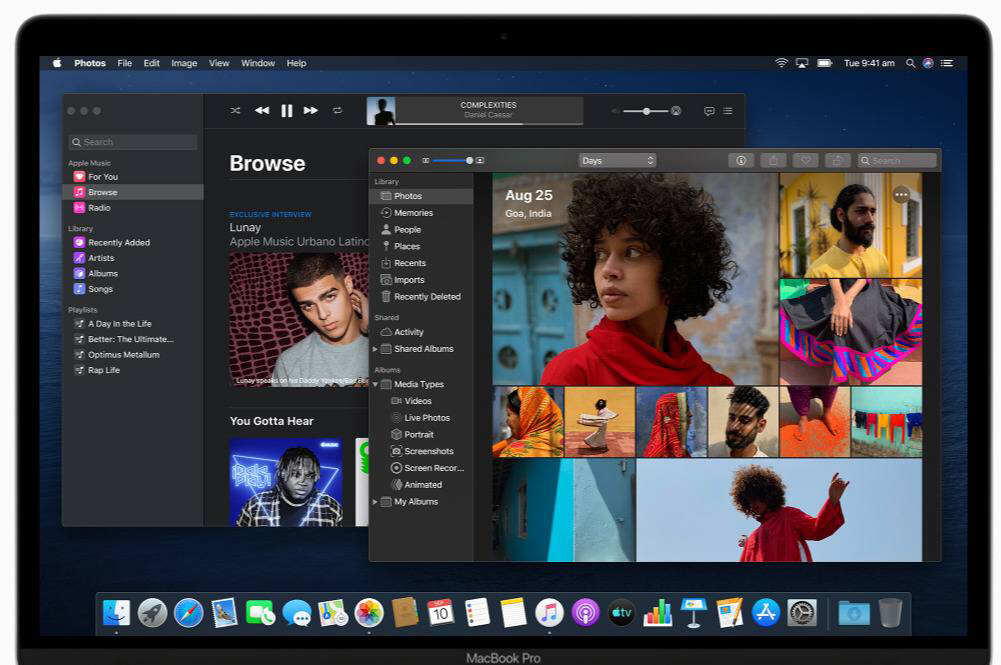
Task: Open For You in Music sidebar
Action: (x=133, y=177)
